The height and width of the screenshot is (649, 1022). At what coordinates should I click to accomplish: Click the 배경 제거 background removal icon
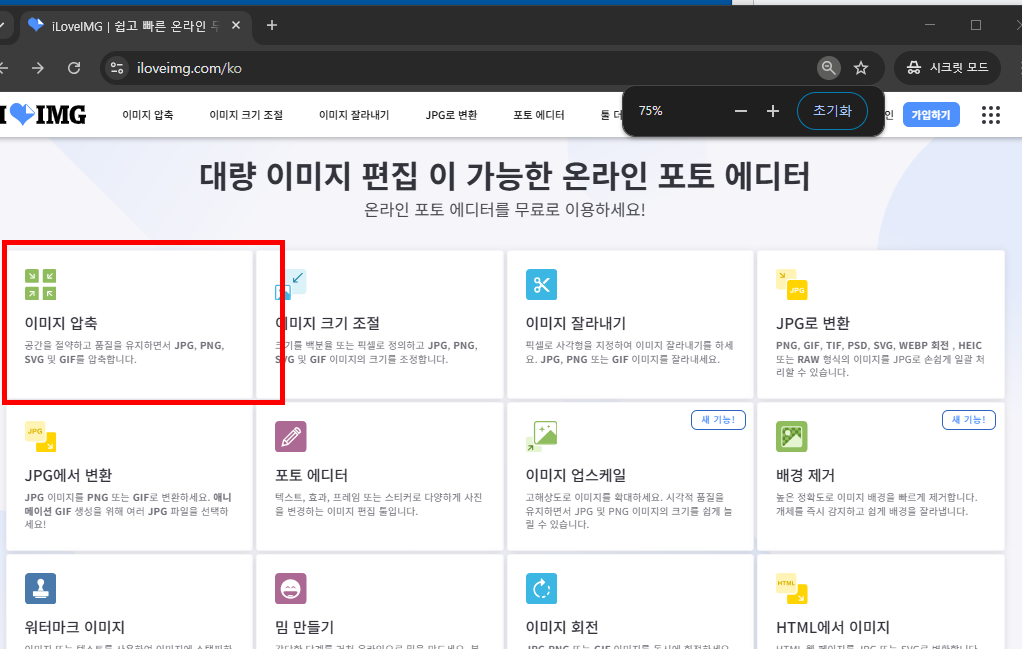click(x=791, y=436)
